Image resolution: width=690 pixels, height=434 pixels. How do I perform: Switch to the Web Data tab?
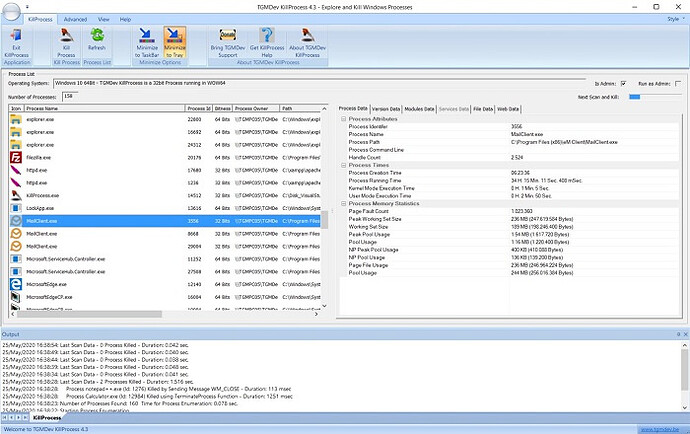pos(508,109)
